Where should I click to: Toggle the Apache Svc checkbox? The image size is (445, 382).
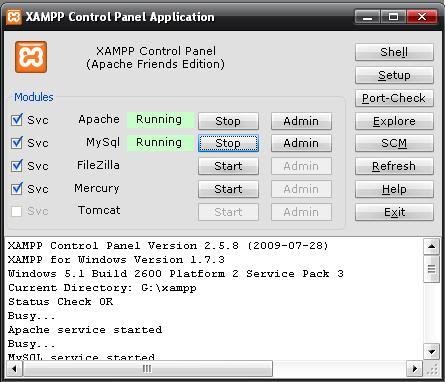pos(17,120)
